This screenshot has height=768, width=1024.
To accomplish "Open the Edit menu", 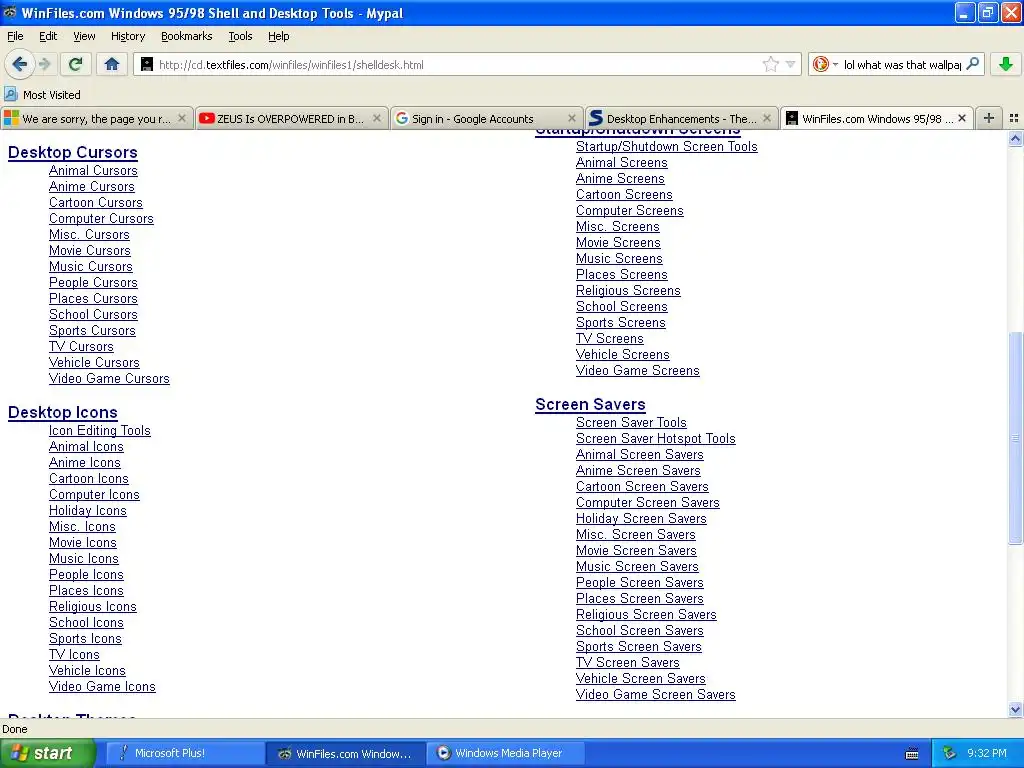I will point(48,36).
